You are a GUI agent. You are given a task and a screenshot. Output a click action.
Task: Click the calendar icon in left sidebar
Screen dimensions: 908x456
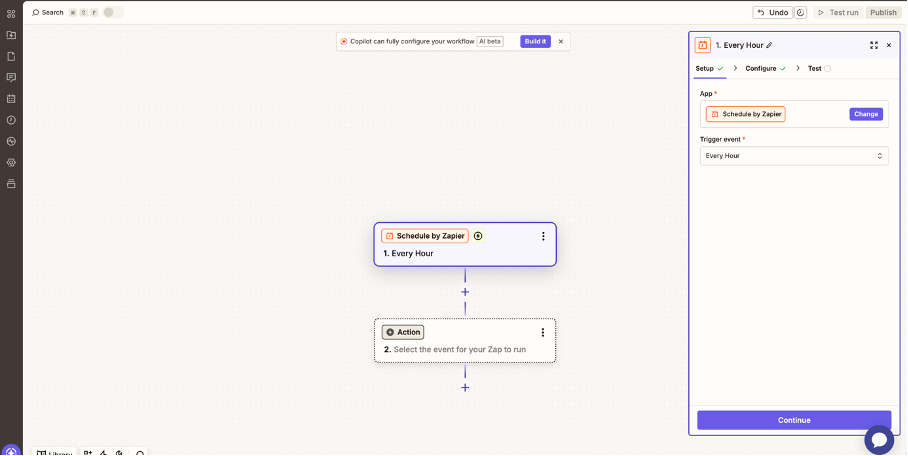click(11, 99)
